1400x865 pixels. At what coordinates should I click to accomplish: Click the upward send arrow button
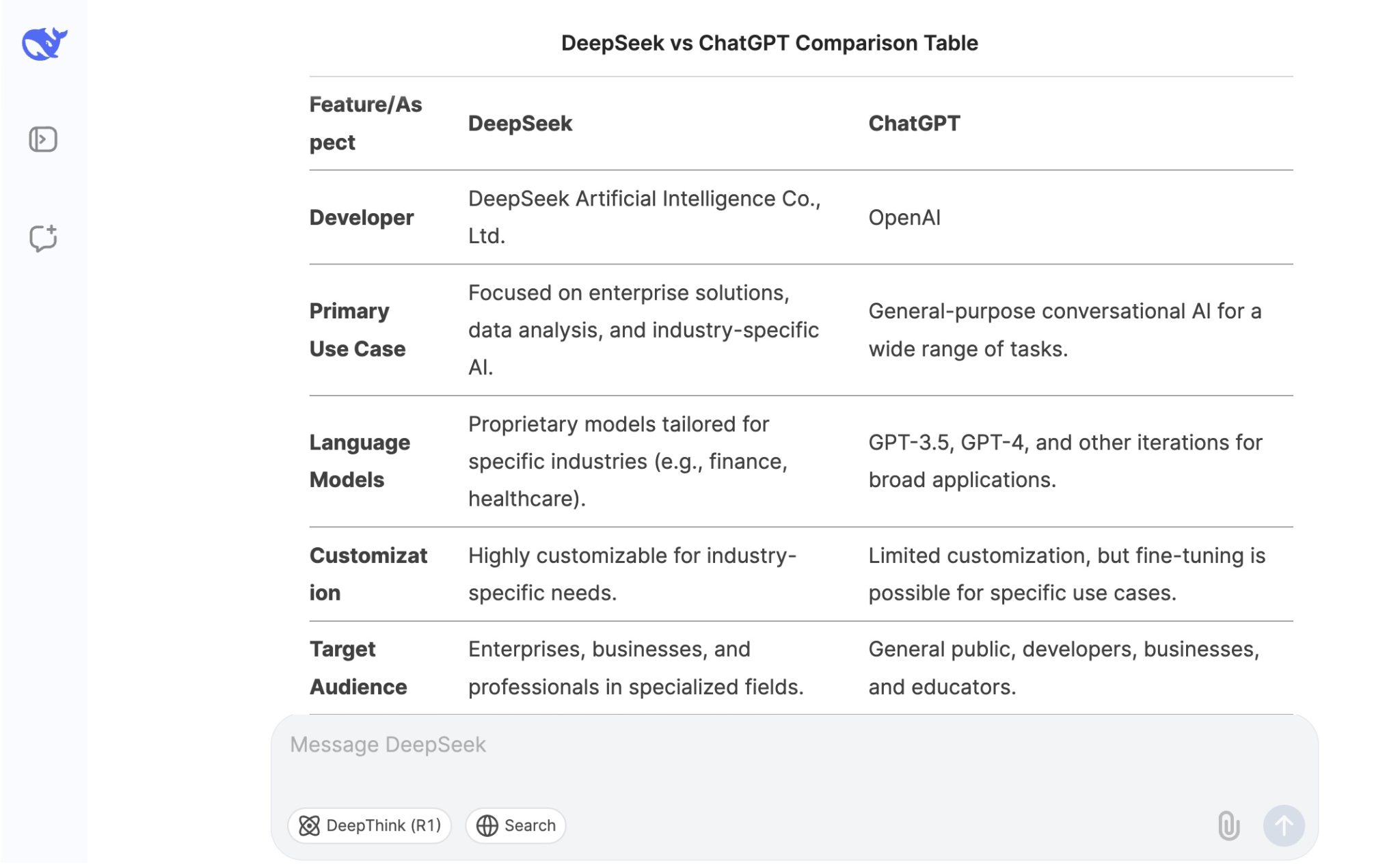click(x=1284, y=825)
